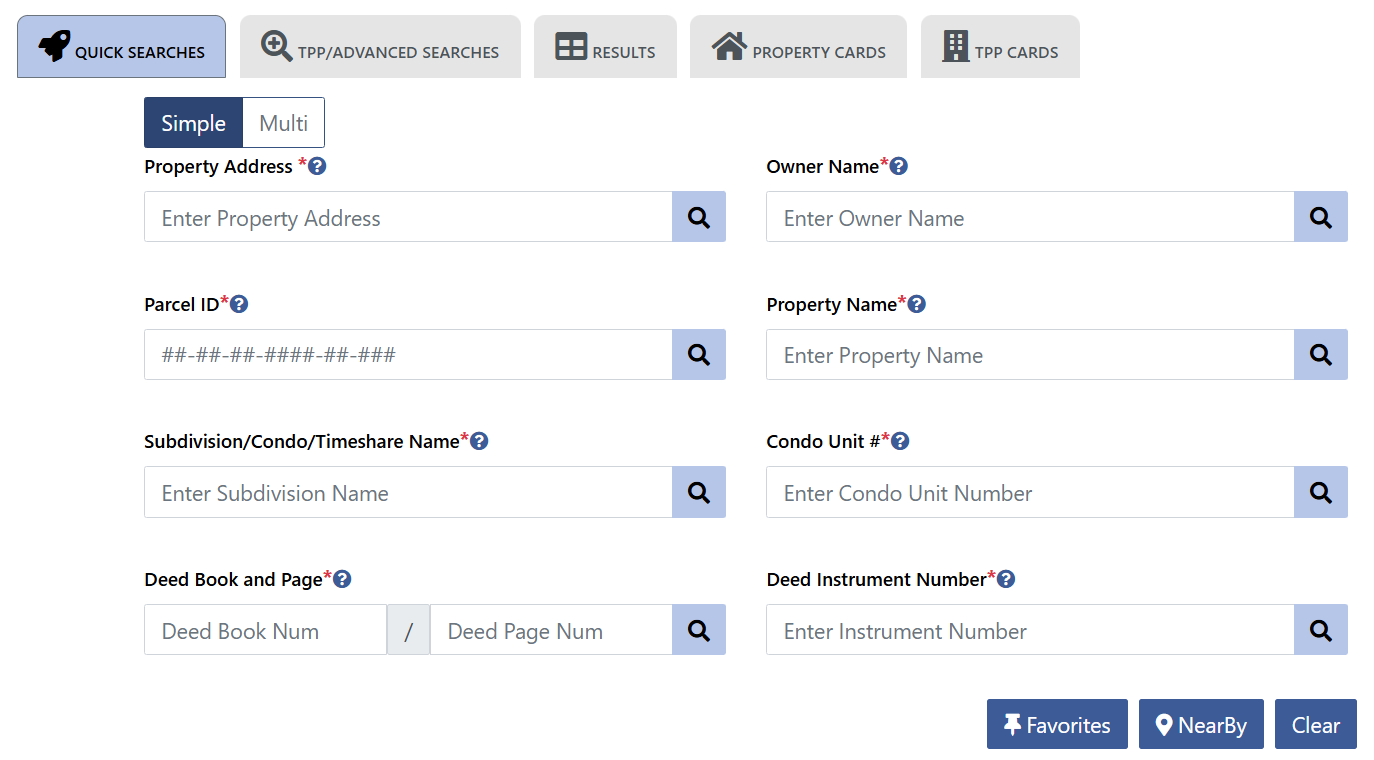The image size is (1374, 760).
Task: Click the help icon next to Property Name
Action: click(917, 304)
